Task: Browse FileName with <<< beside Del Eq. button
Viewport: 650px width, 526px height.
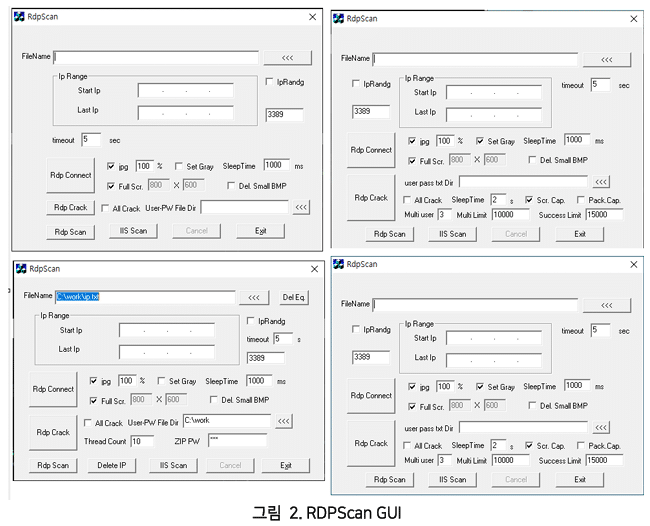Action: pyautogui.click(x=254, y=298)
